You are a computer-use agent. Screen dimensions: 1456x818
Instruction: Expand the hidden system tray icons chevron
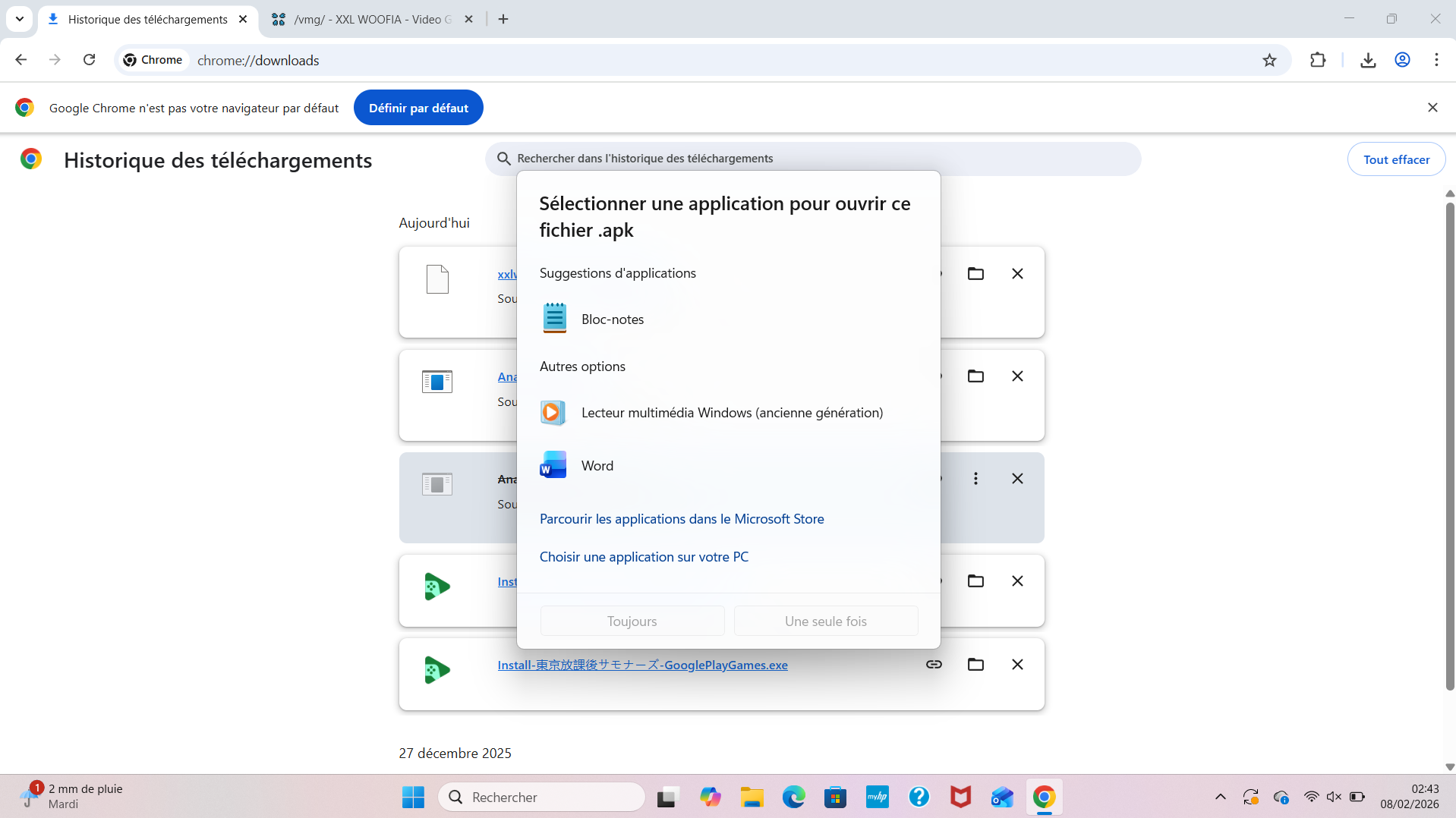[x=1221, y=797]
